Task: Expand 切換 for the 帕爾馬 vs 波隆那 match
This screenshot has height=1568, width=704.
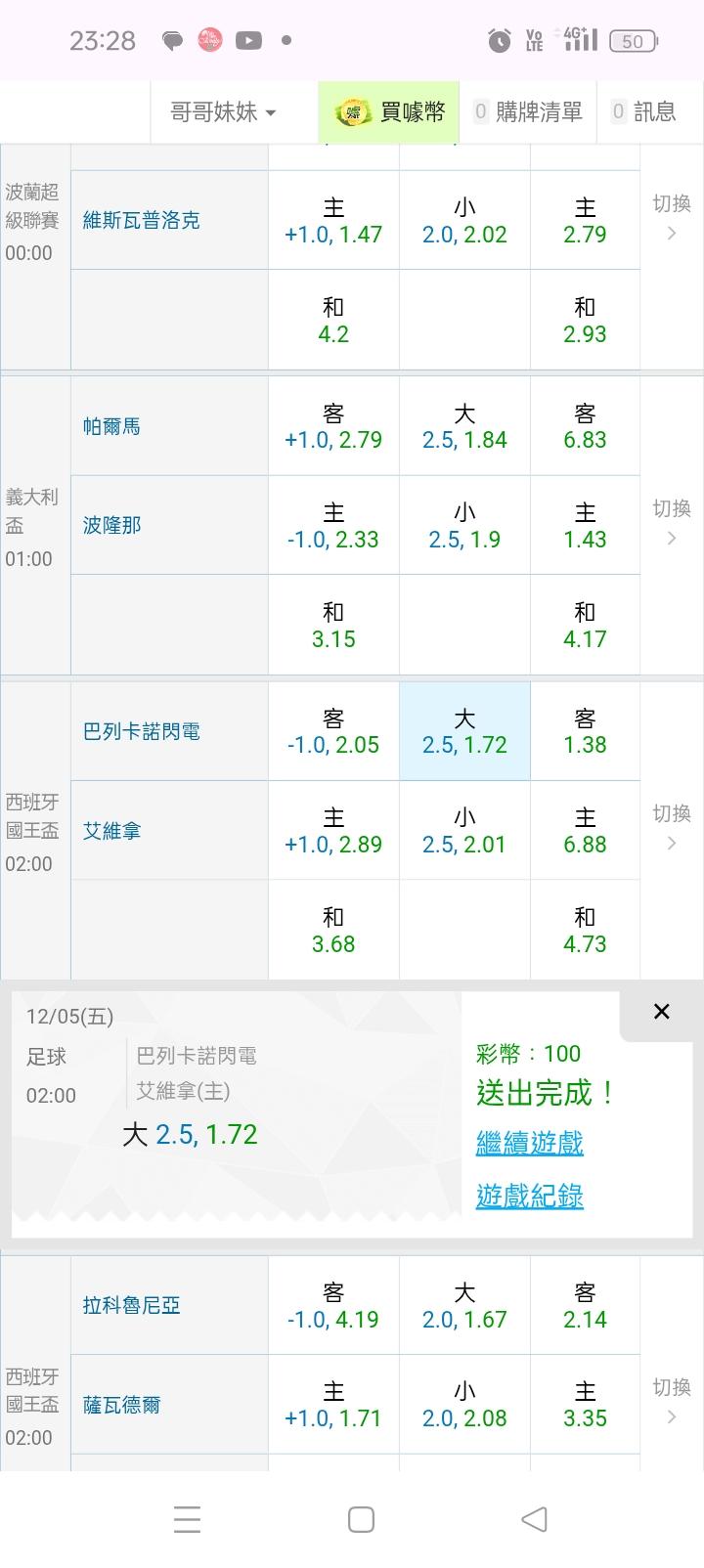Action: pyautogui.click(x=672, y=522)
